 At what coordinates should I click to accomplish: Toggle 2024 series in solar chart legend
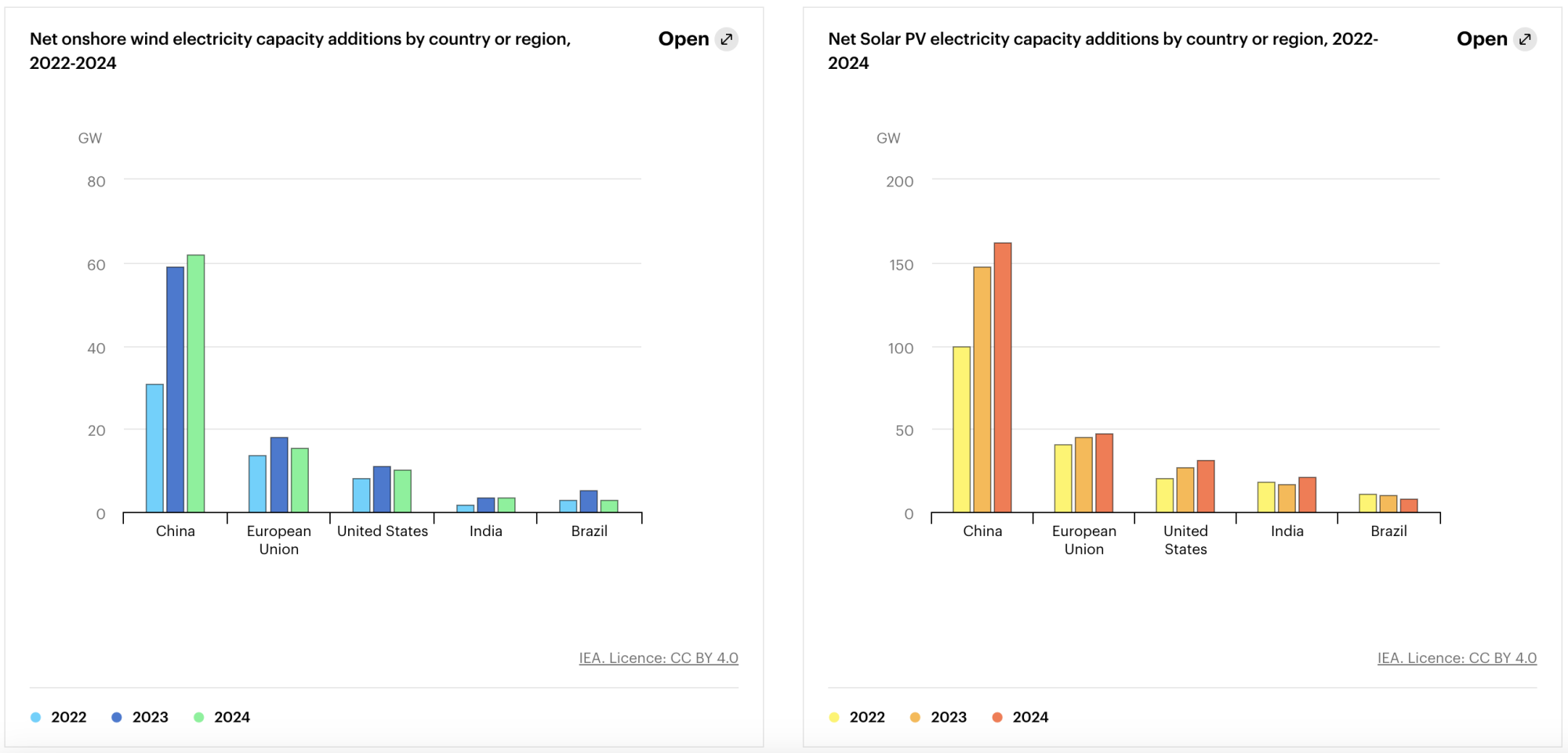[x=1020, y=717]
